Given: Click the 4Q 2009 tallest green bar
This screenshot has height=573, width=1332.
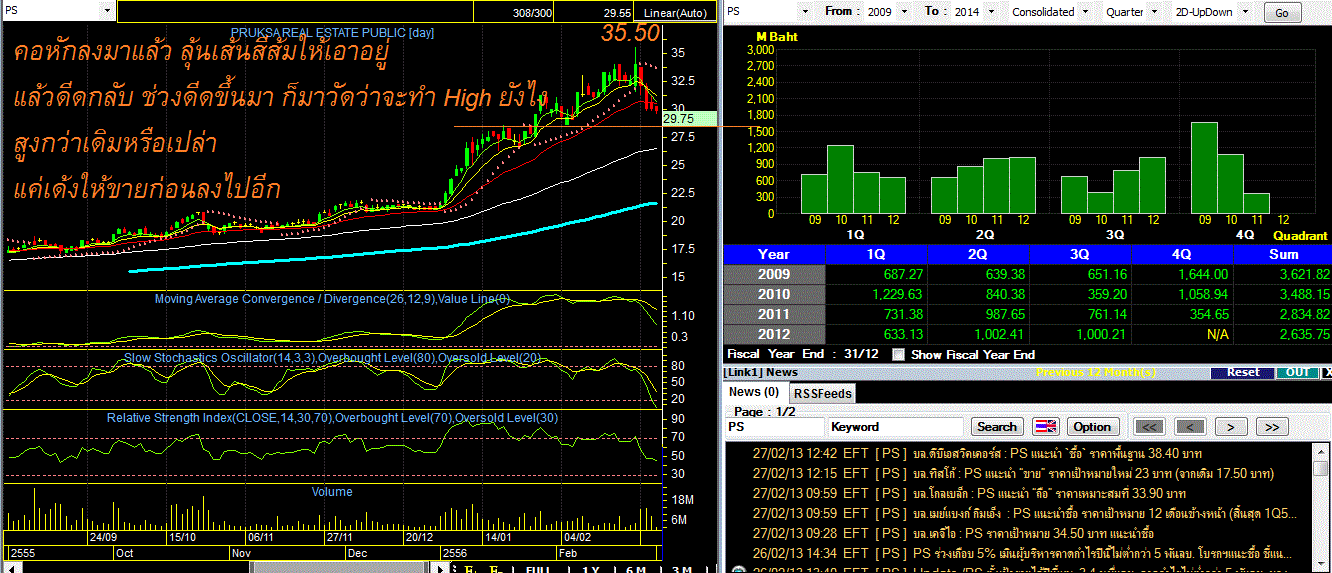Looking at the screenshot, I should click(x=1203, y=168).
